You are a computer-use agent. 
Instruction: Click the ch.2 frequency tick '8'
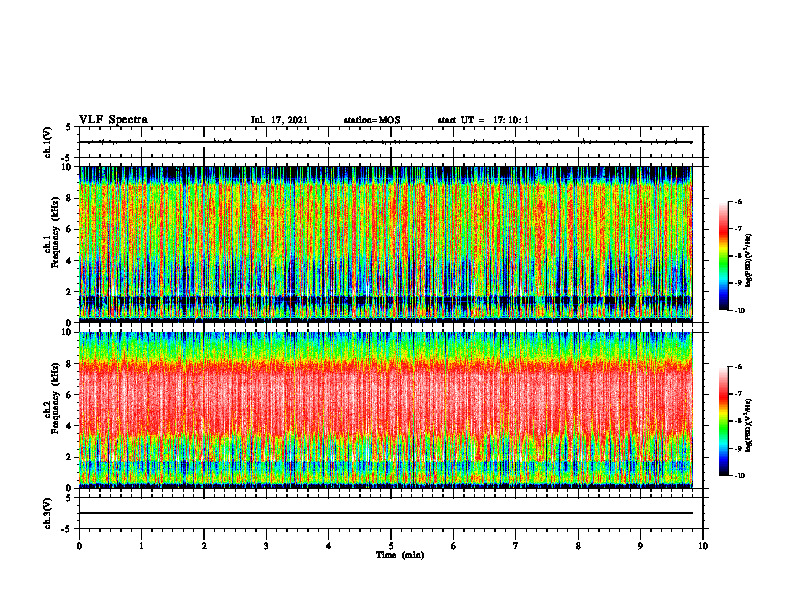[70, 364]
